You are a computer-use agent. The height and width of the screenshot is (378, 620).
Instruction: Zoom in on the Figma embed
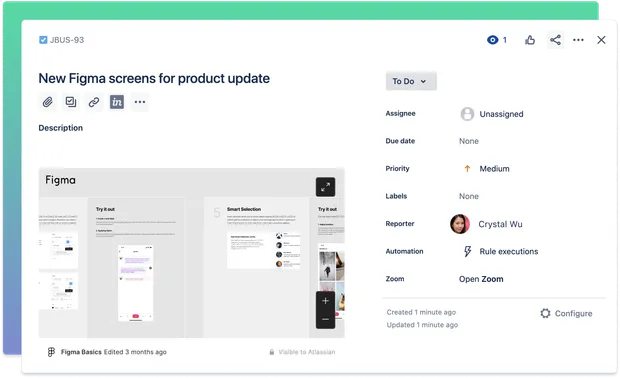[x=325, y=301]
